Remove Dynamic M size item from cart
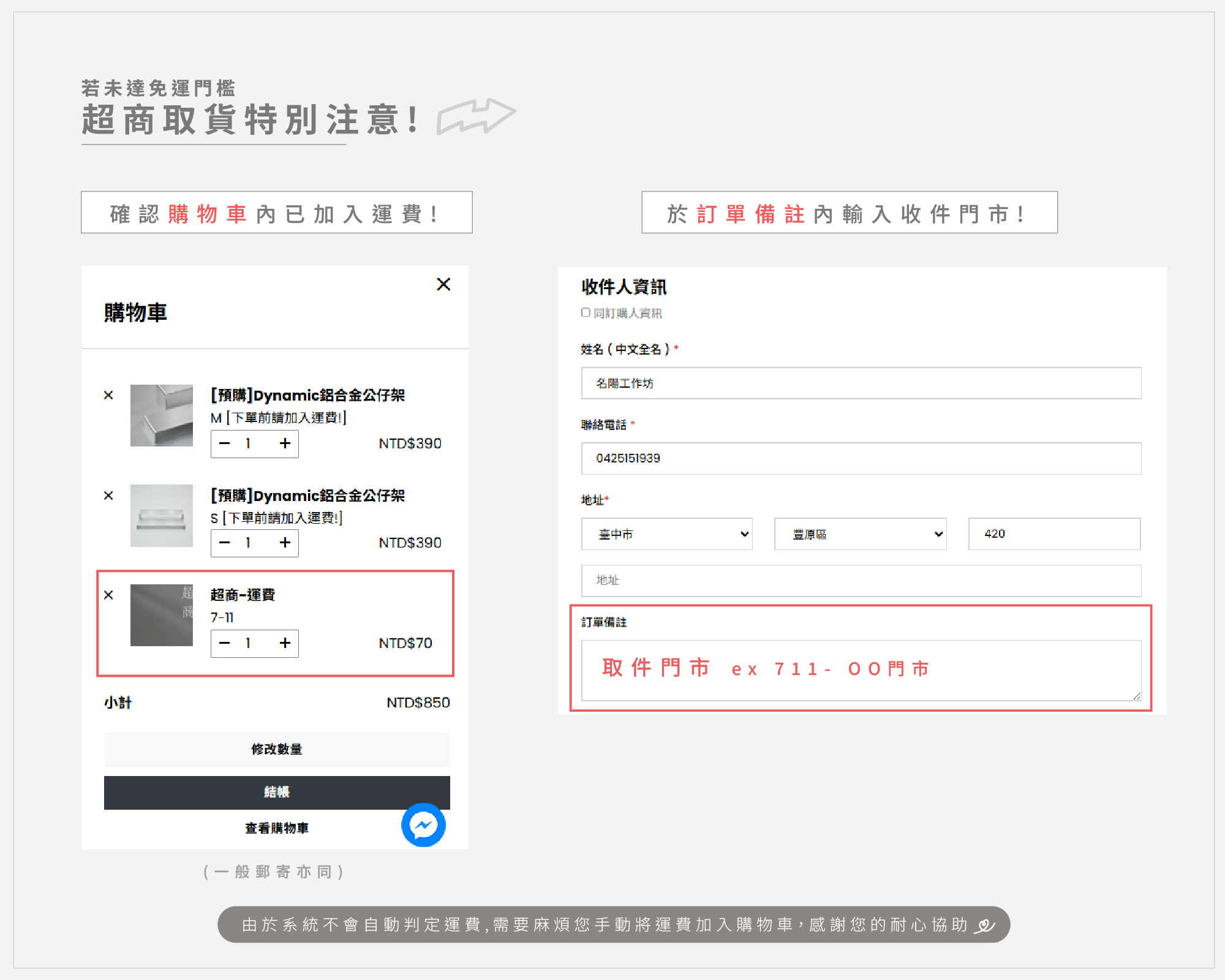Screen dimensions: 1225x980 pos(108,395)
